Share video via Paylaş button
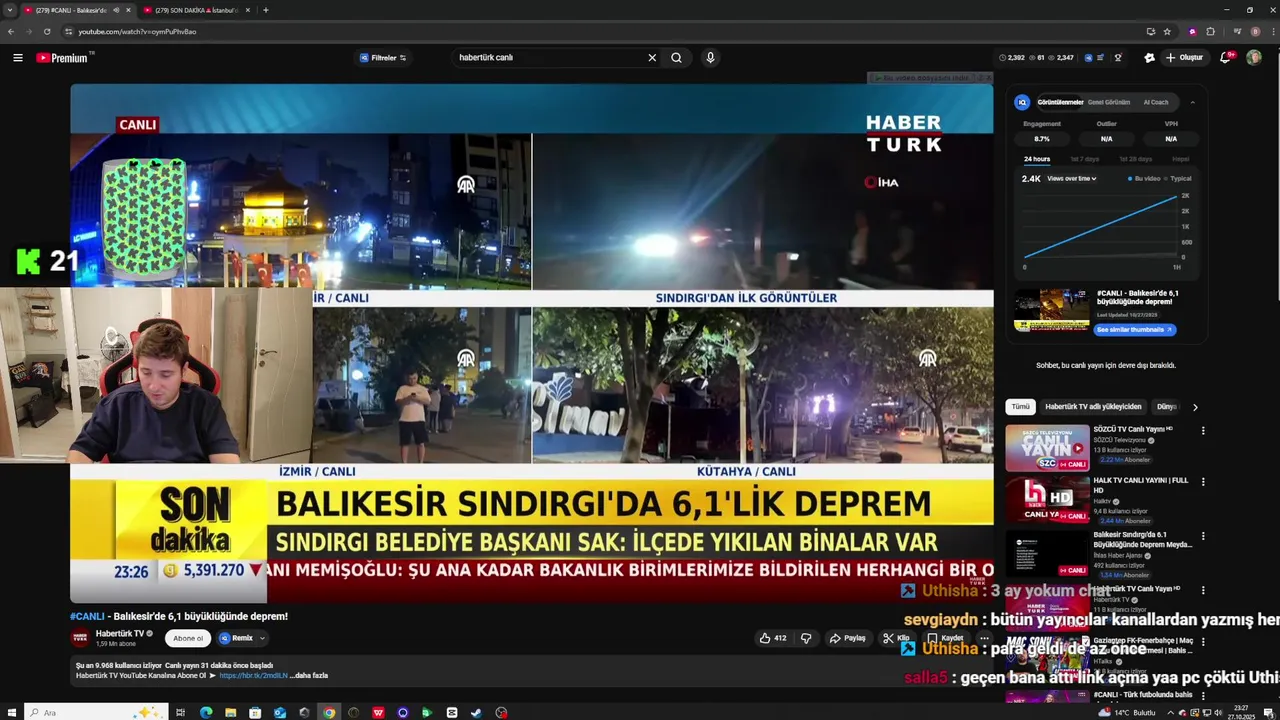Screen dimensions: 1280x720 (847, 638)
